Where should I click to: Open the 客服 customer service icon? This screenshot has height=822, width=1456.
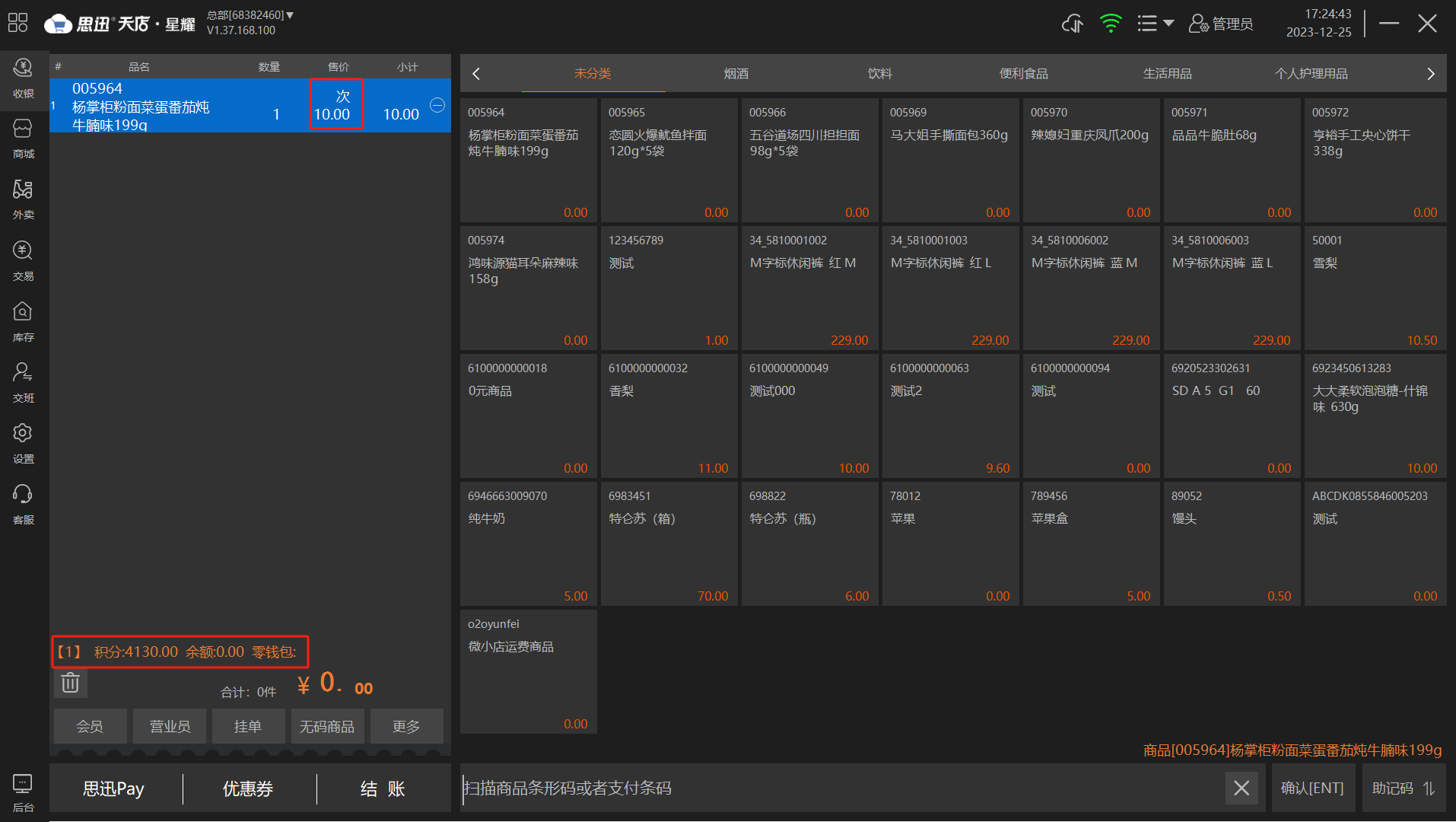coord(24,505)
